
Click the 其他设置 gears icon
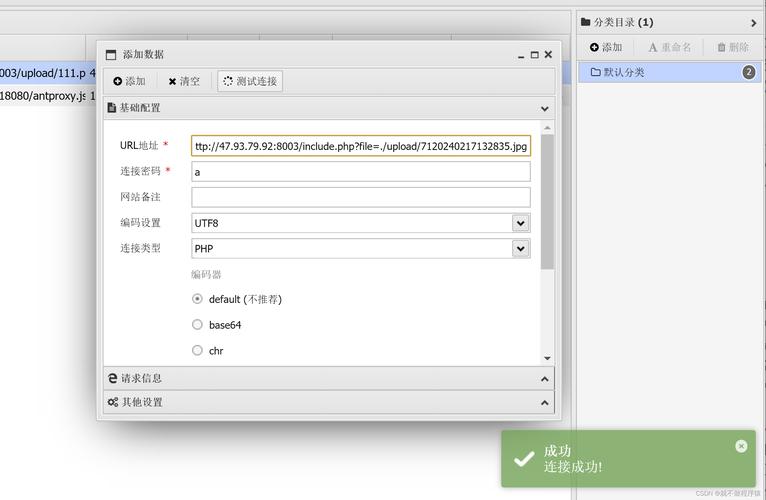113,402
